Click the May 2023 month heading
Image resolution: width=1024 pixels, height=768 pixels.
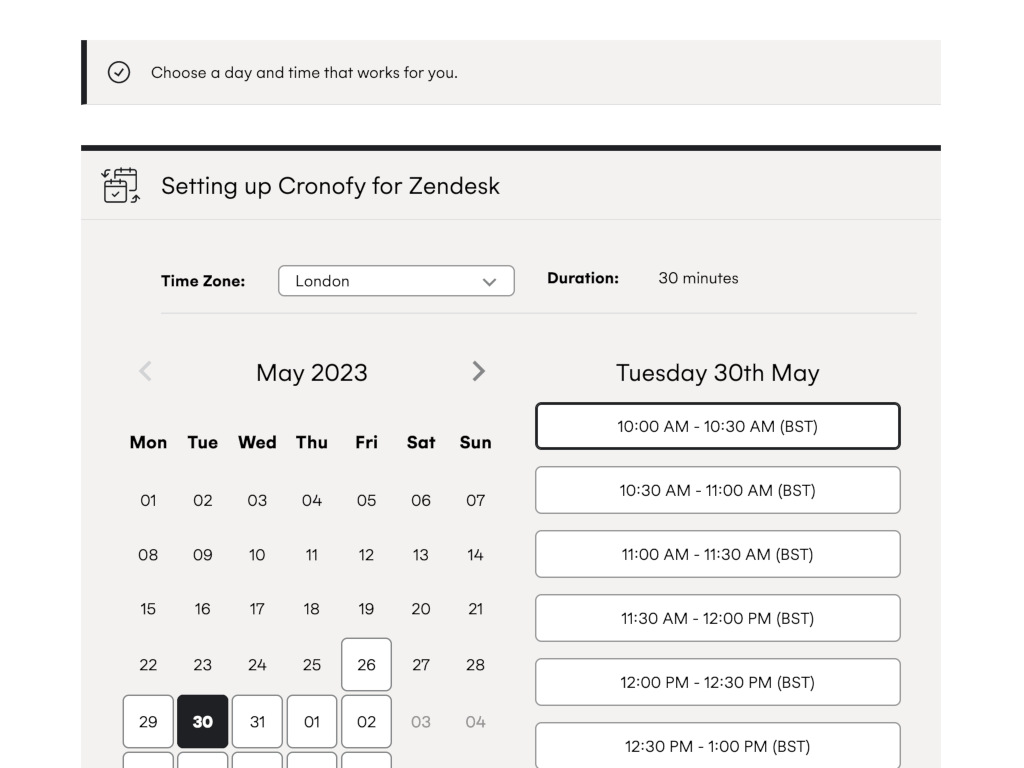[x=312, y=373]
